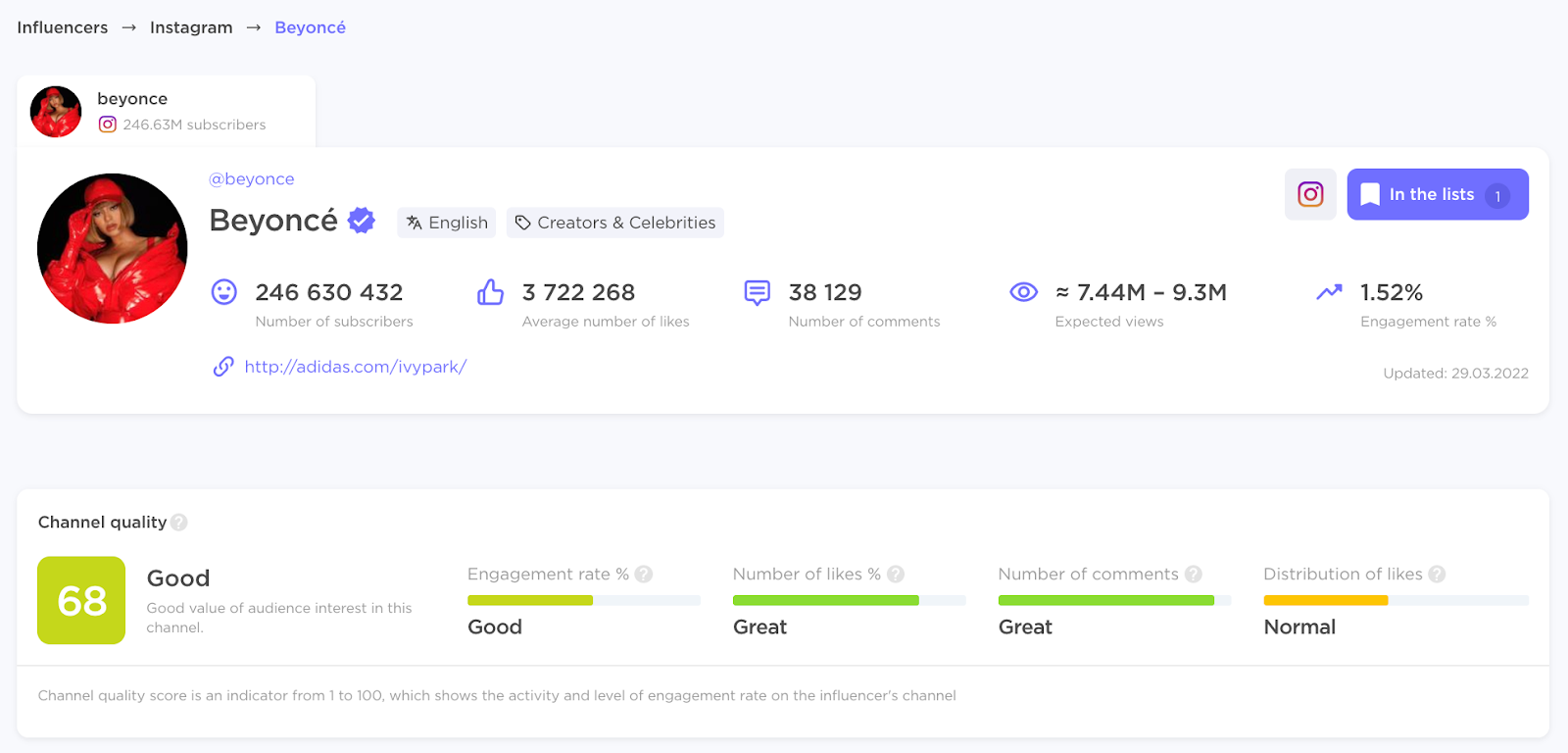
Task: Select the beyonce profile tab
Action: click(x=167, y=112)
